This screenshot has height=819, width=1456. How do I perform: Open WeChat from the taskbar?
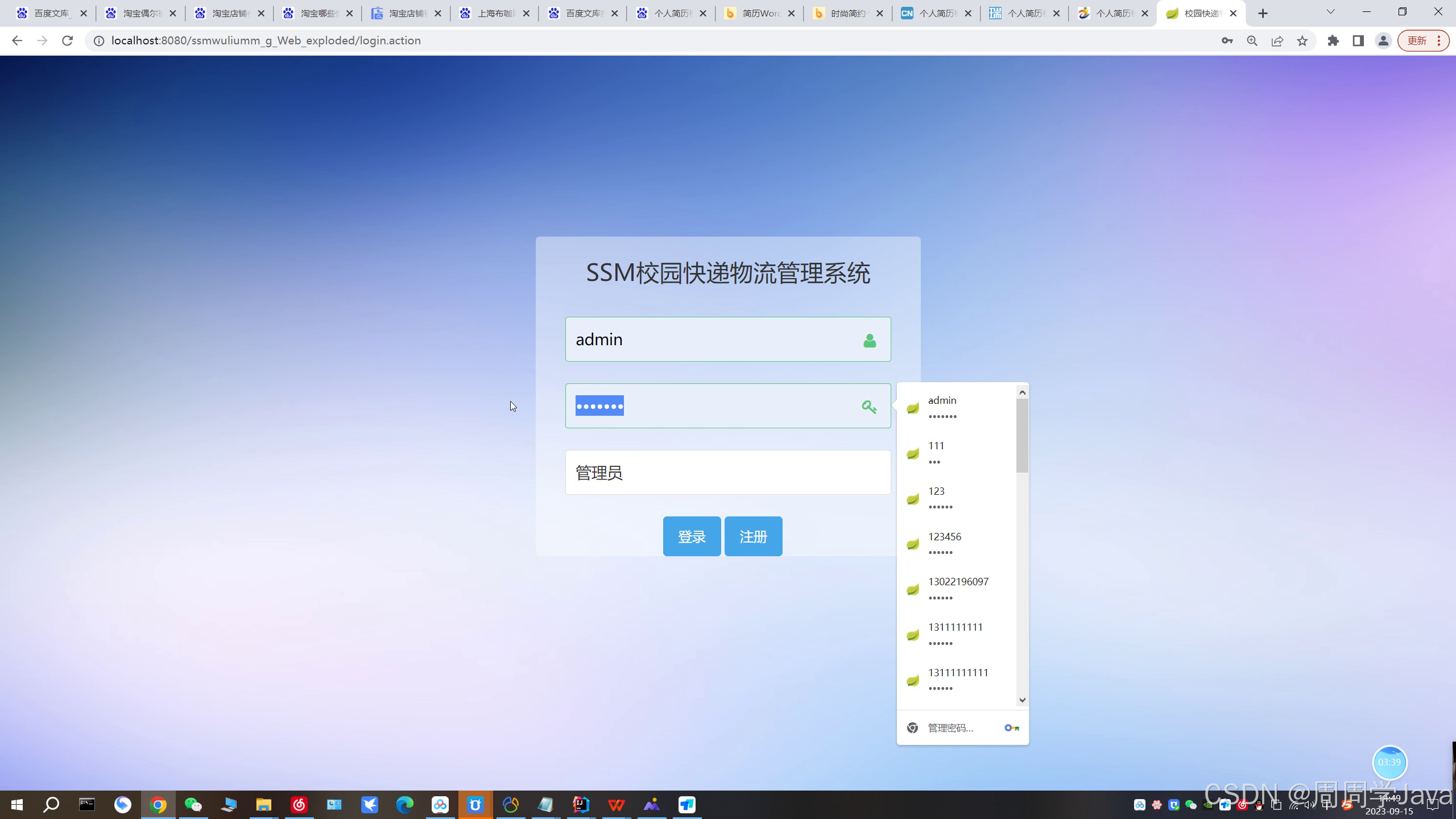coord(193,804)
